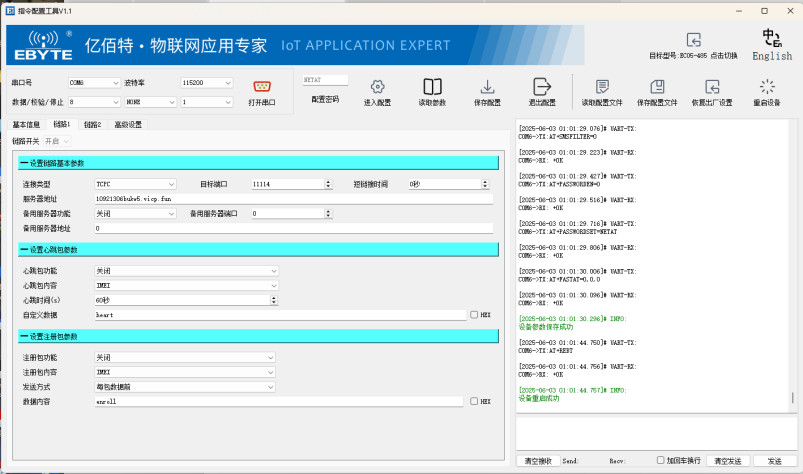Click the 备用服务器地址 input field
The height and width of the screenshot is (474, 803).
(x=293, y=228)
